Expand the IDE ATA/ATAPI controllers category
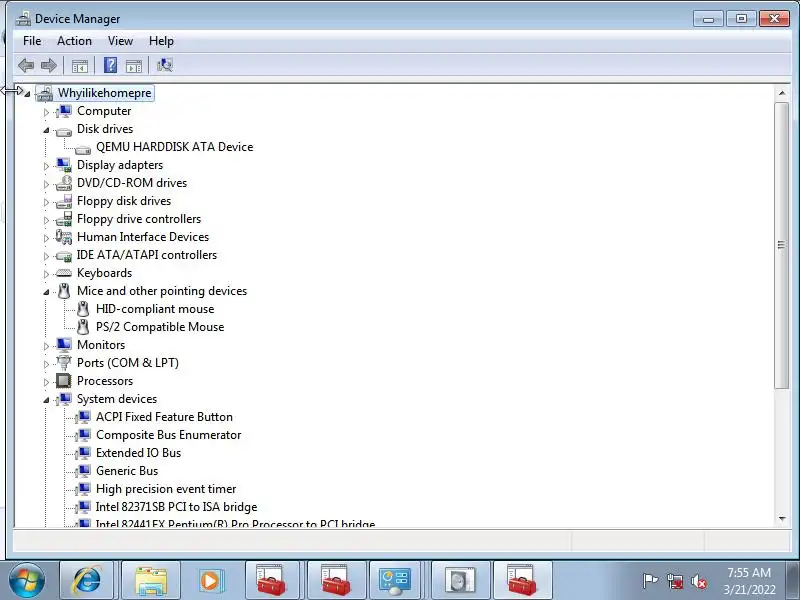Viewport: 800px width, 600px height. pos(46,256)
